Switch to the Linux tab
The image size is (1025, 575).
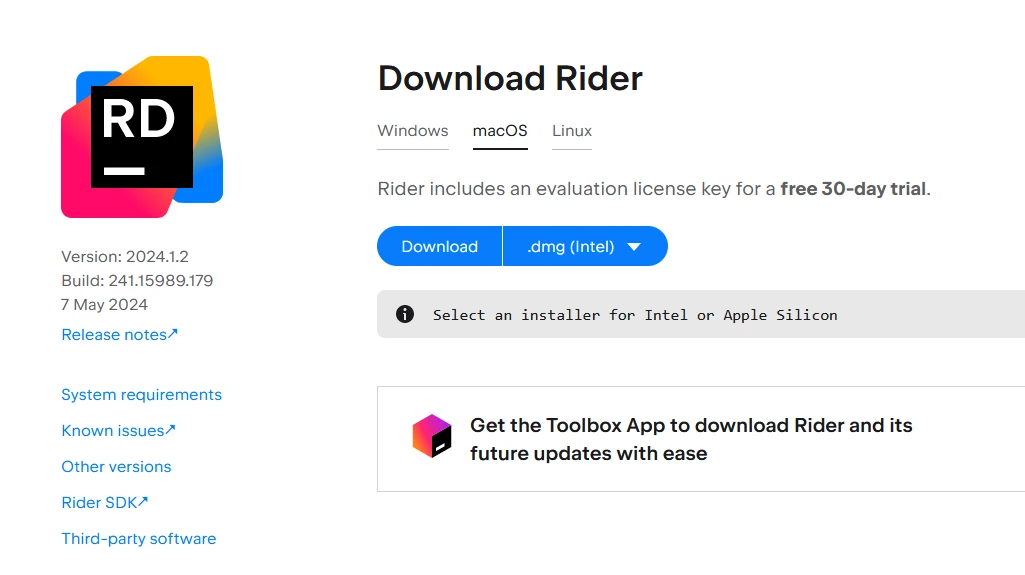pyautogui.click(x=572, y=131)
